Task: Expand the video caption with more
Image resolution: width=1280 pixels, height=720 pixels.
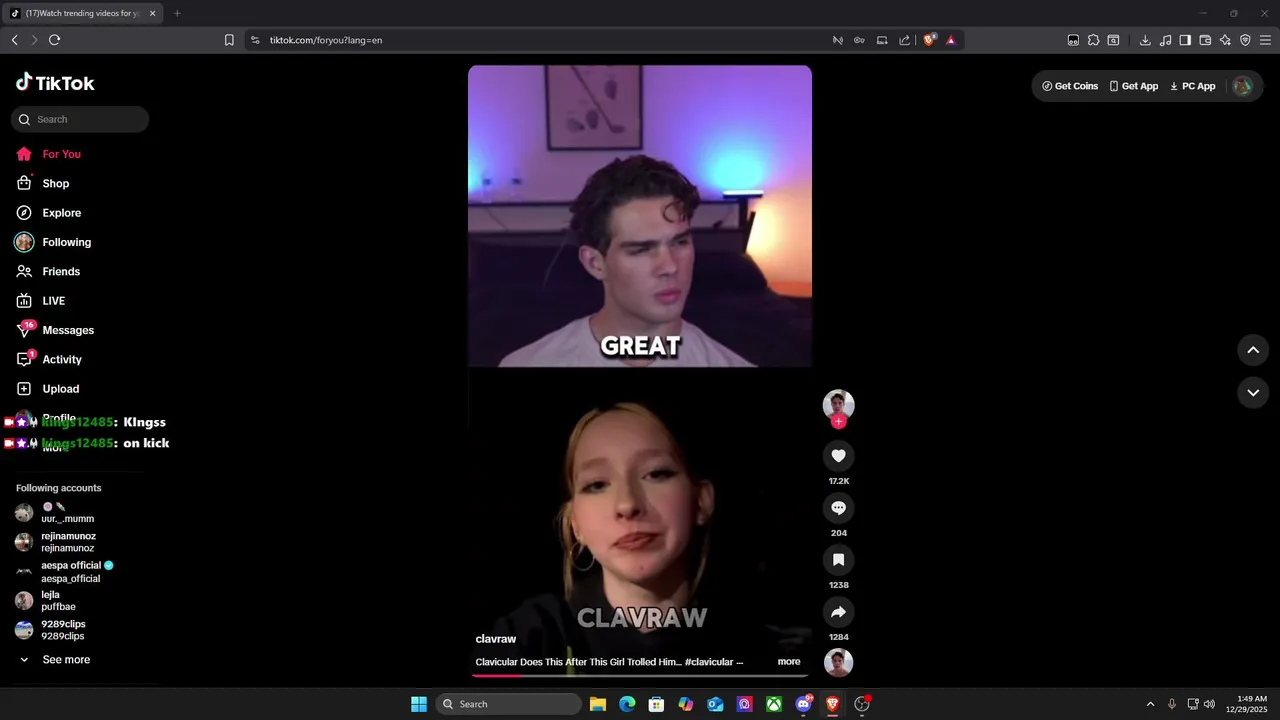Action: coord(789,662)
